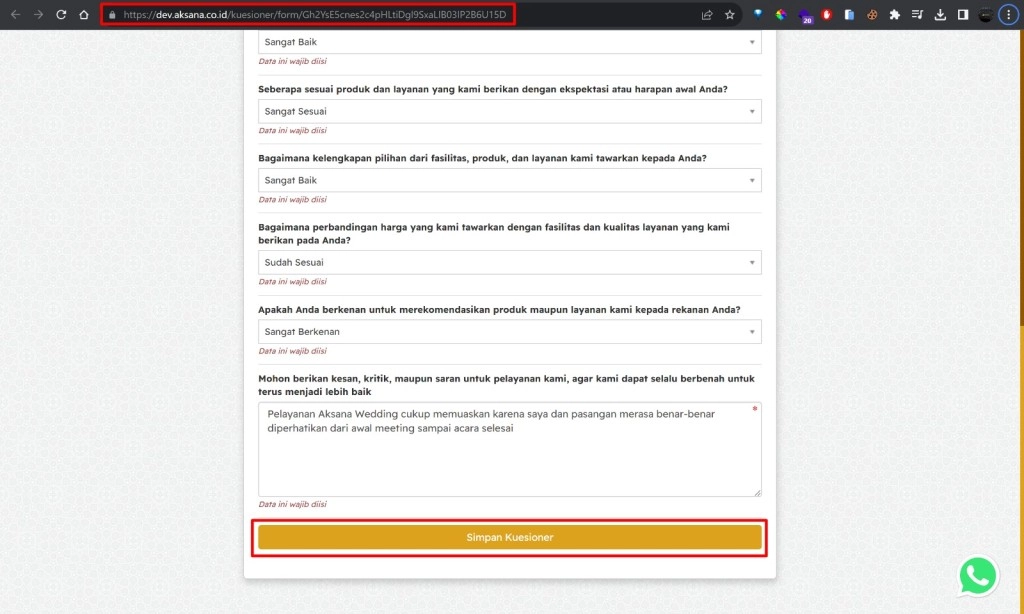Expand the "Sangat Baik" kelengkapan fasilitas dropdown

pos(509,180)
